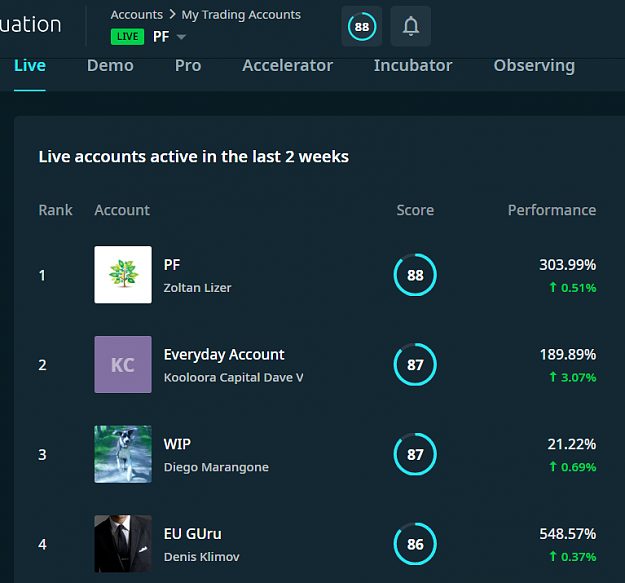Click the green change 0.51%

tap(573, 288)
